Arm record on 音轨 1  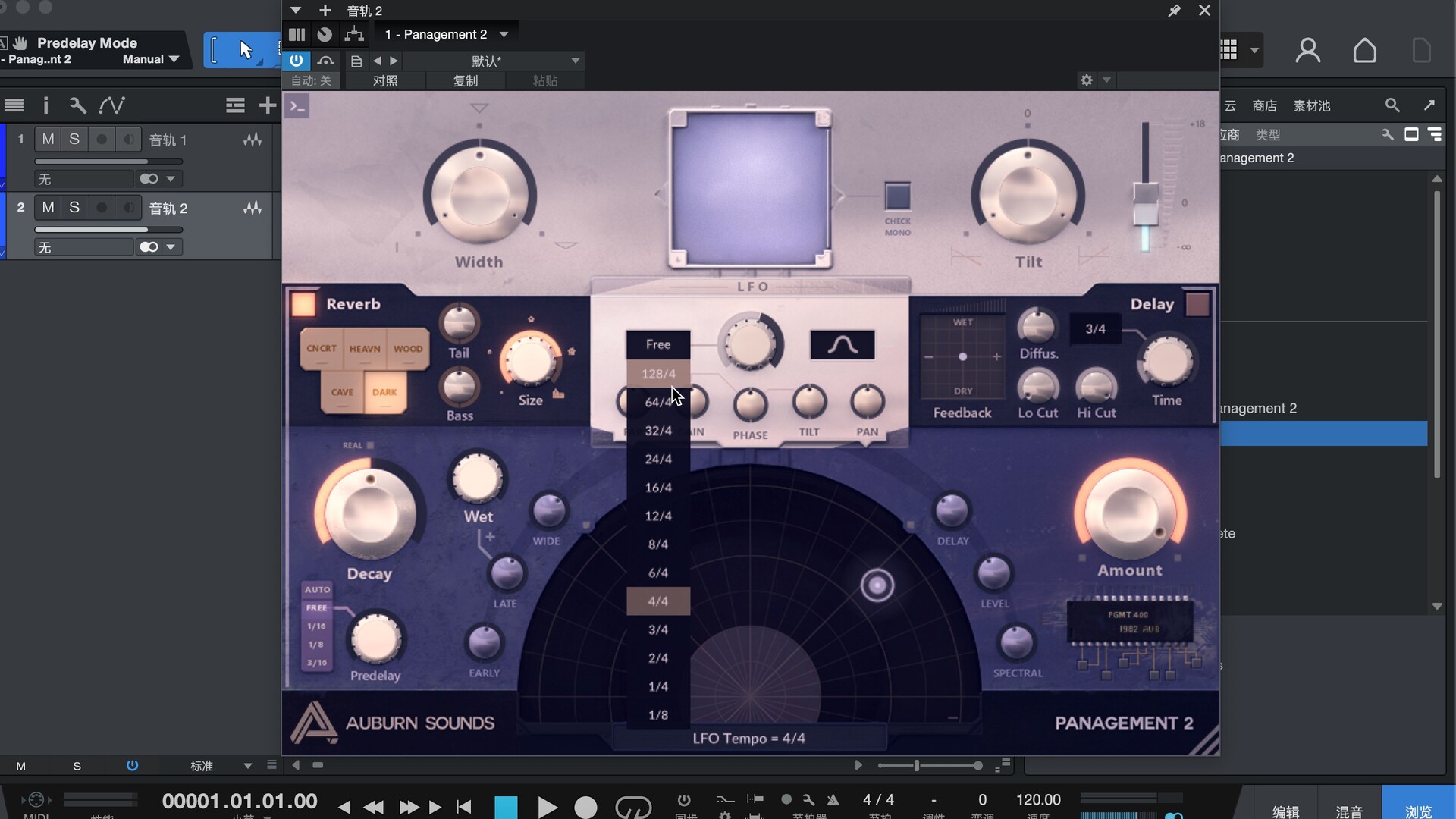click(x=101, y=140)
